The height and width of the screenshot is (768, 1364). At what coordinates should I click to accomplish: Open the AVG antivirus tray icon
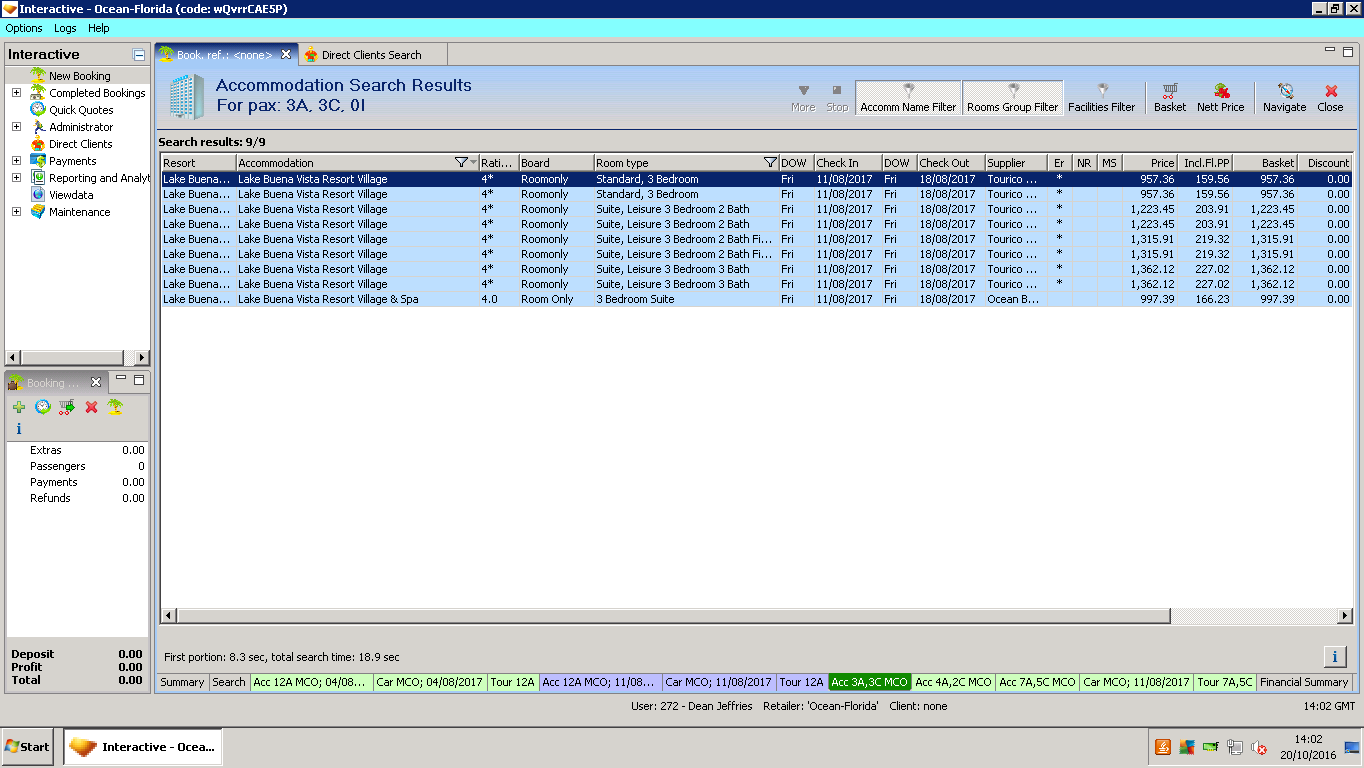[x=1187, y=747]
